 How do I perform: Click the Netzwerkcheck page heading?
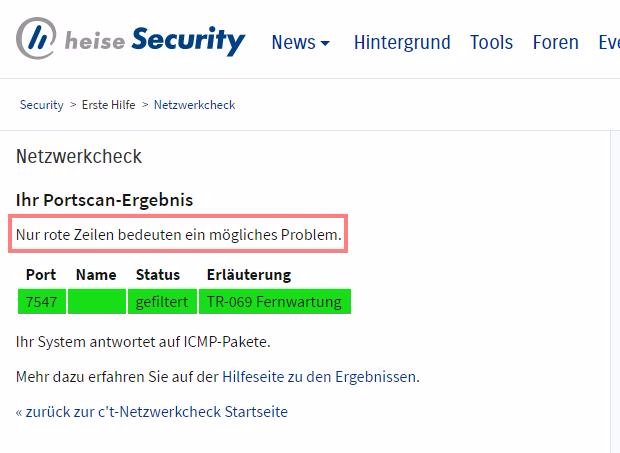[79, 157]
